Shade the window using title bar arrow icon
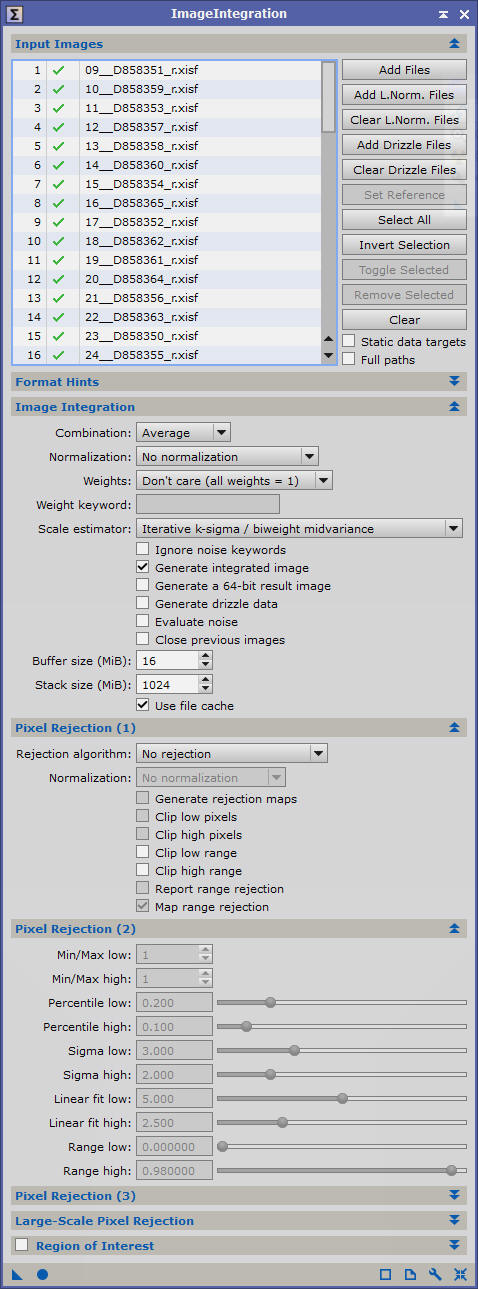Viewport: 478px width, 1289px height. (443, 14)
